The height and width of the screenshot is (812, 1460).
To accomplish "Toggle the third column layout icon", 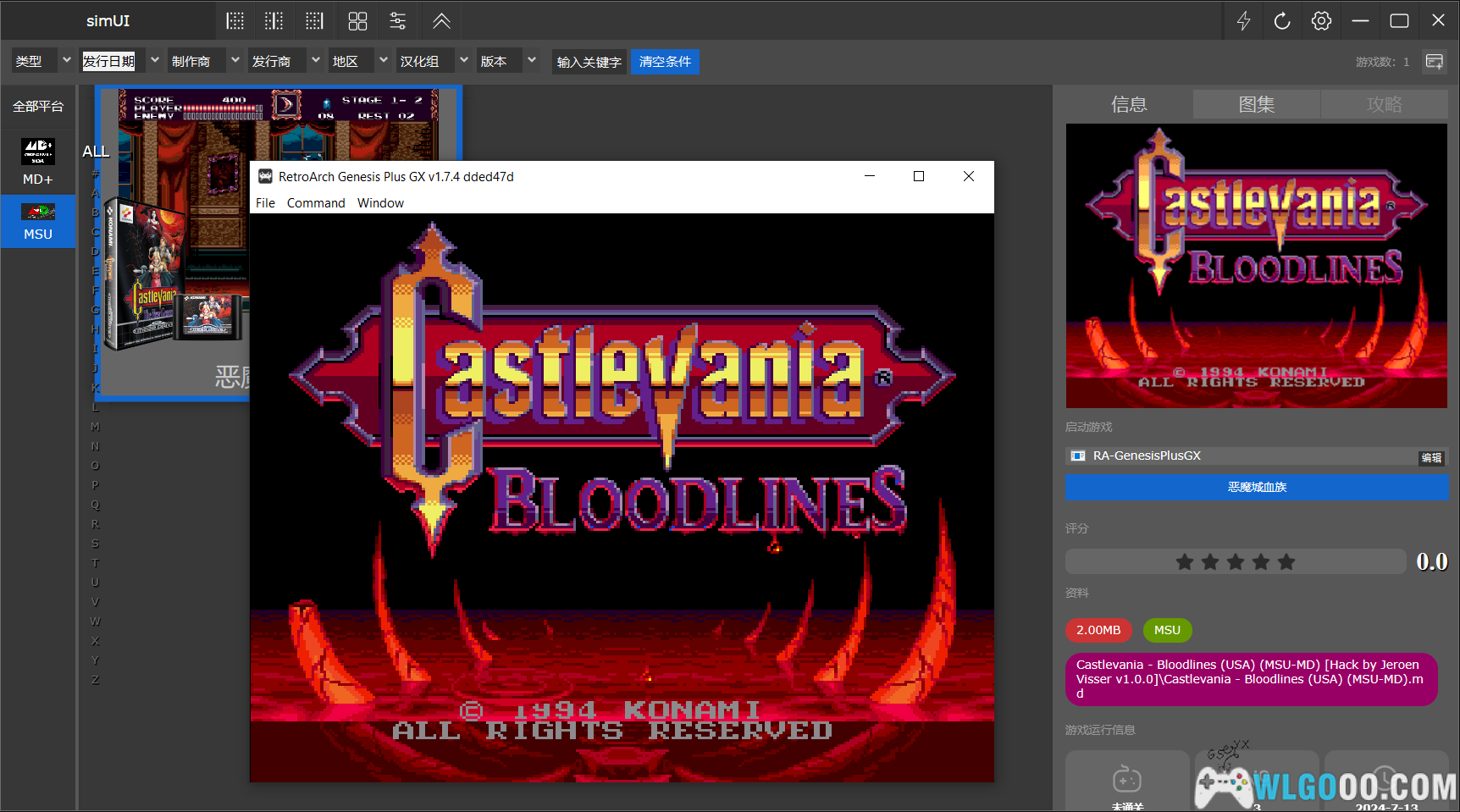I will pyautogui.click(x=314, y=21).
